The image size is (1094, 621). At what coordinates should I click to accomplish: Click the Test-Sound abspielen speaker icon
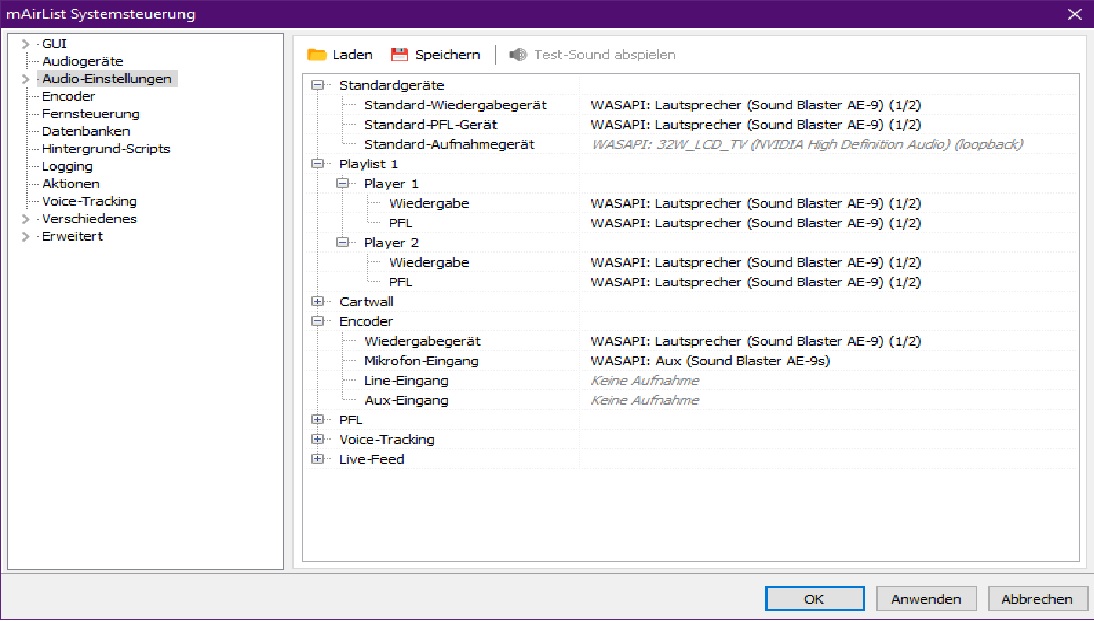pos(518,55)
